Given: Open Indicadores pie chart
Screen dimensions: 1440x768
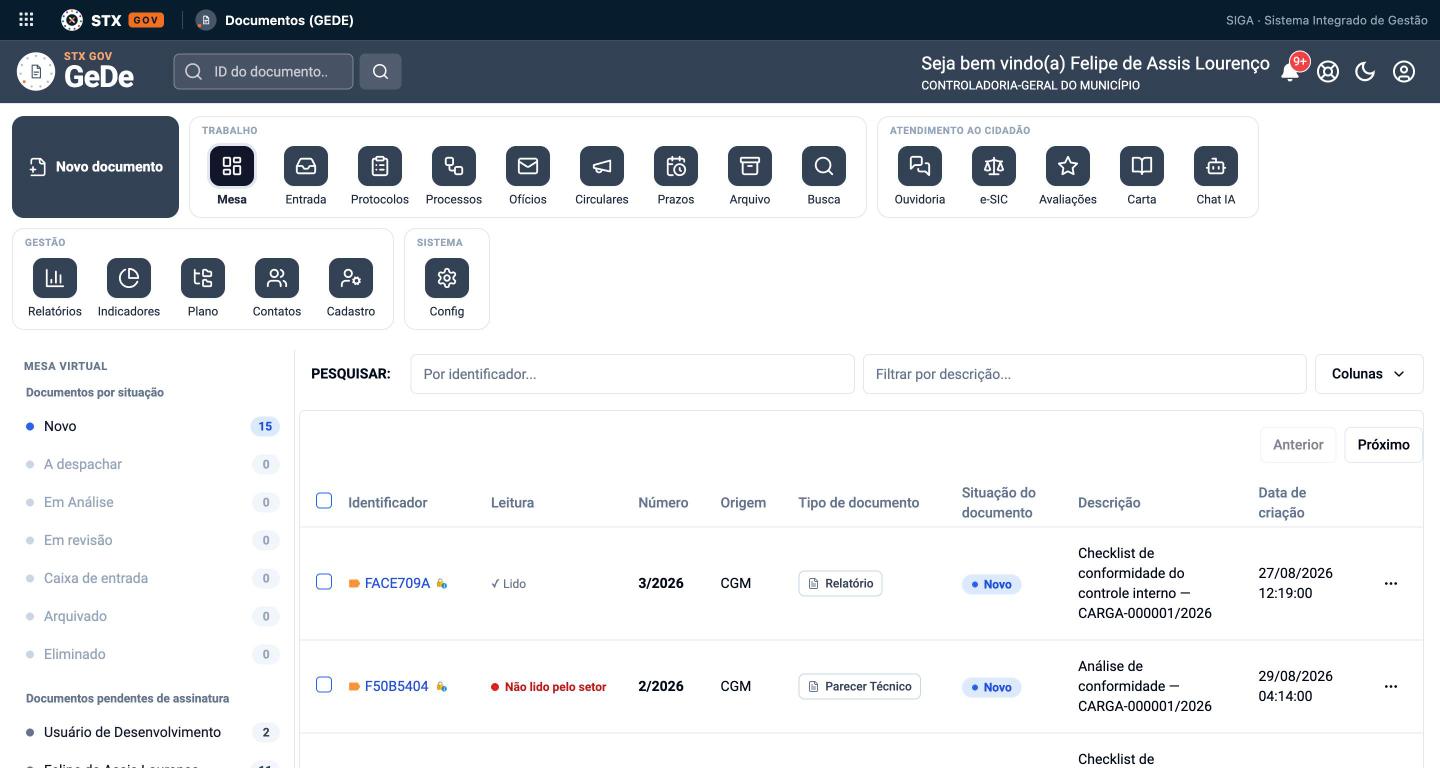Looking at the screenshot, I should pos(129,278).
